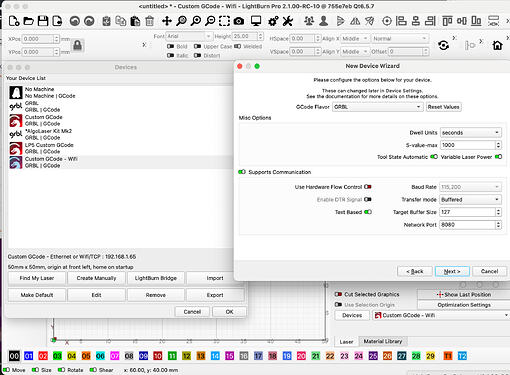Screen dimensions: 510x375
Task: Open a file with the folder icon
Action: (x=28, y=21)
